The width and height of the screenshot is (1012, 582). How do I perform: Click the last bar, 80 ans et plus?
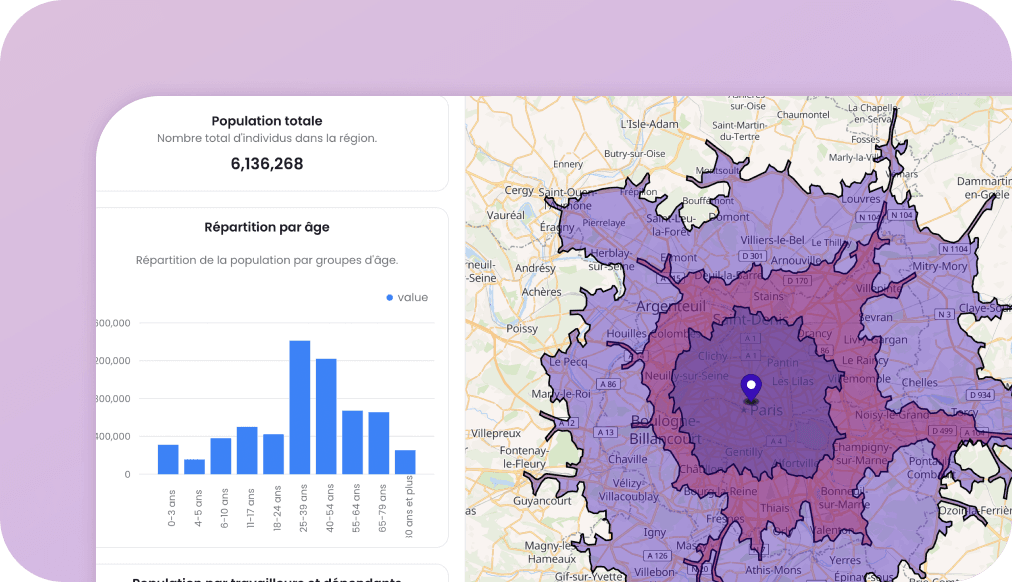tap(405, 462)
